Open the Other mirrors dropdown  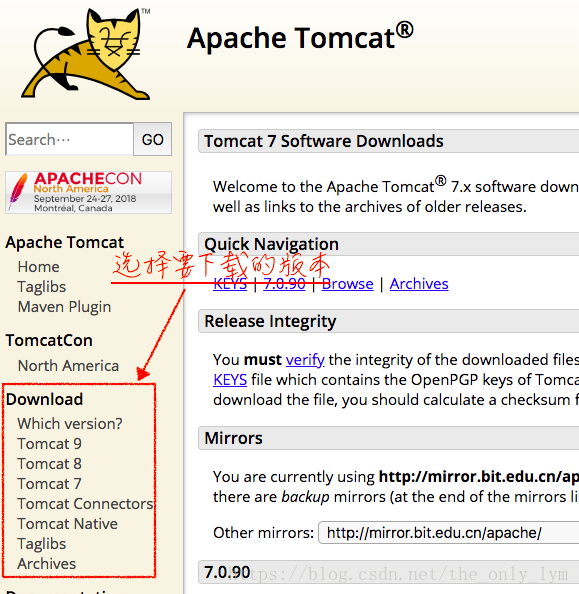coord(449,533)
